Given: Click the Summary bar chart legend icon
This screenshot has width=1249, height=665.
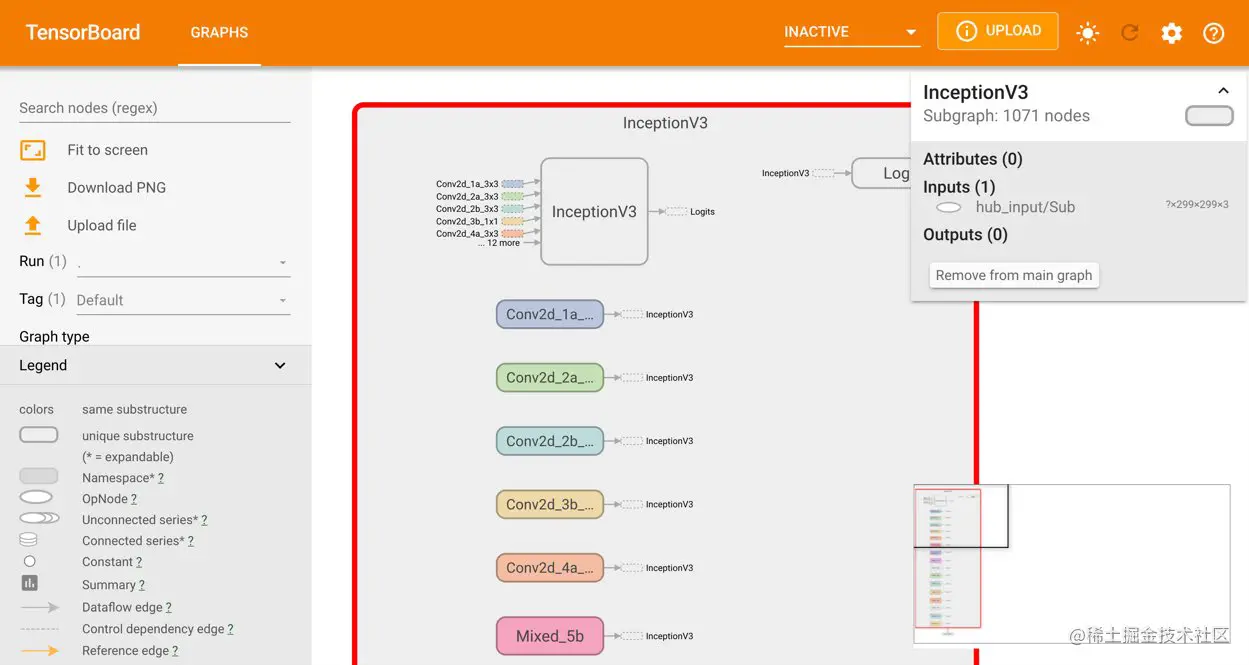Looking at the screenshot, I should point(30,583).
